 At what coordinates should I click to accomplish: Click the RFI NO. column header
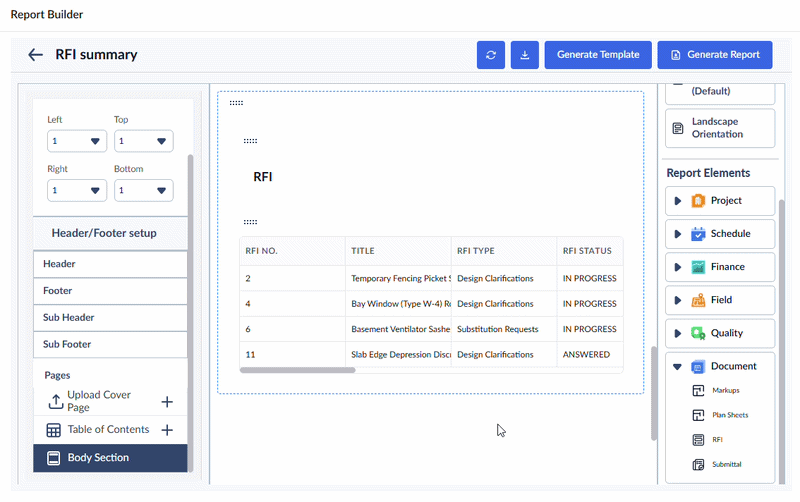click(292, 251)
